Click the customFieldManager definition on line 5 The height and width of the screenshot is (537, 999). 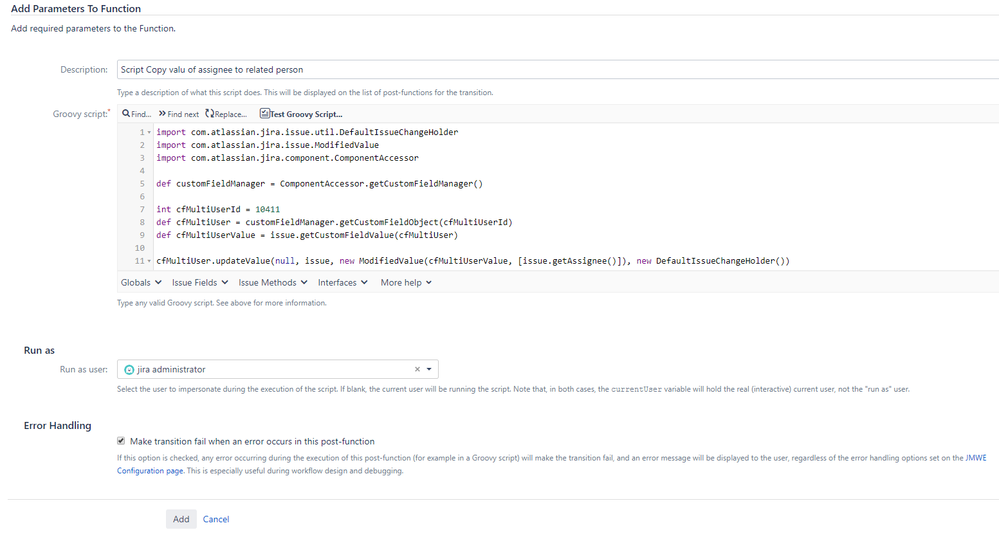point(319,183)
